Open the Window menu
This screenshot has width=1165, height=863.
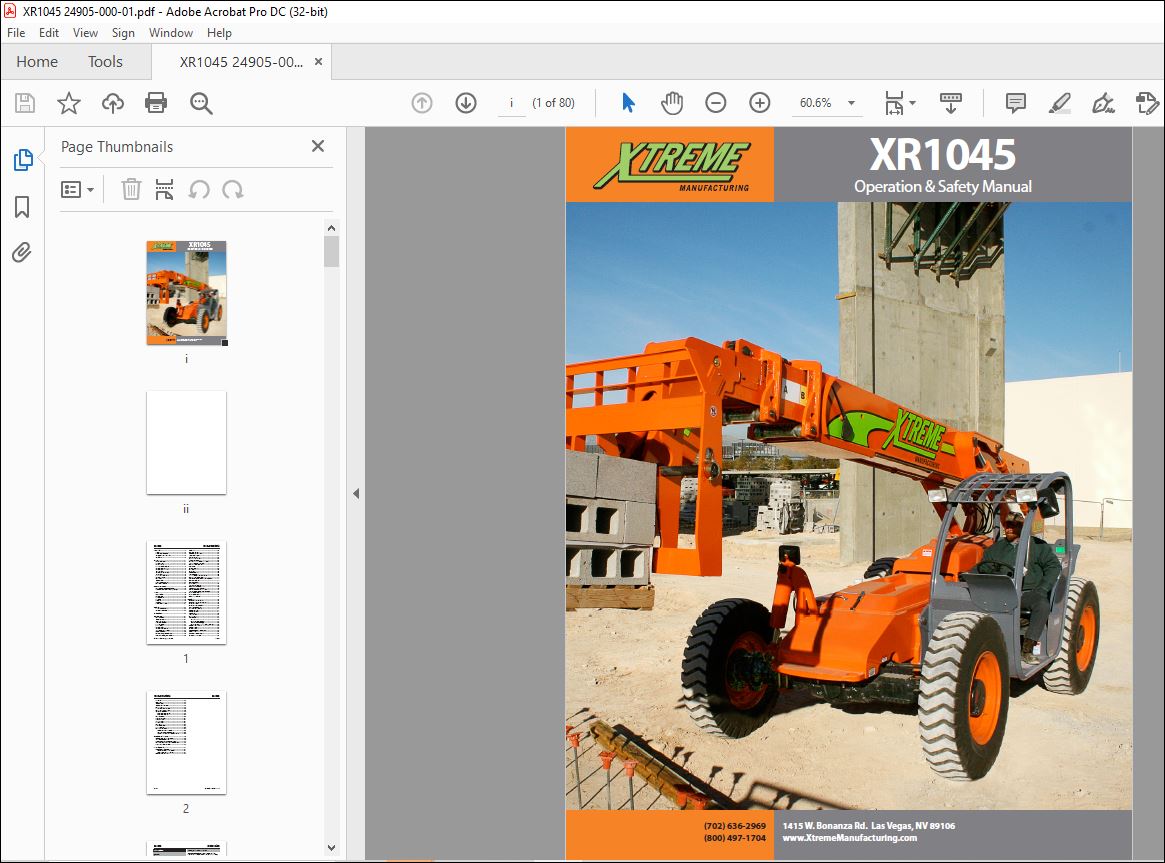[x=170, y=33]
